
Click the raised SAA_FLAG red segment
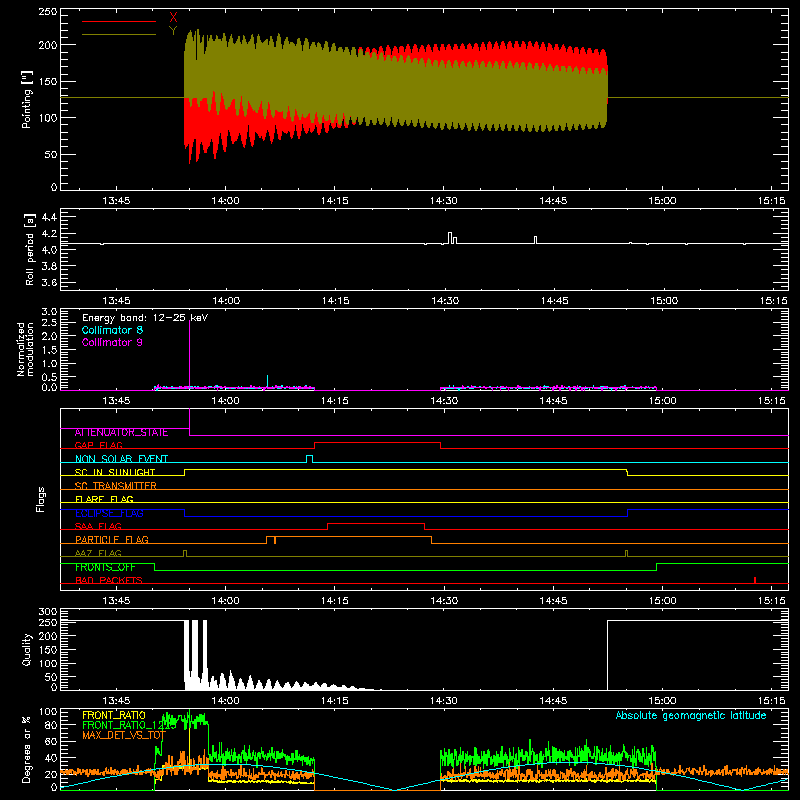pos(376,524)
